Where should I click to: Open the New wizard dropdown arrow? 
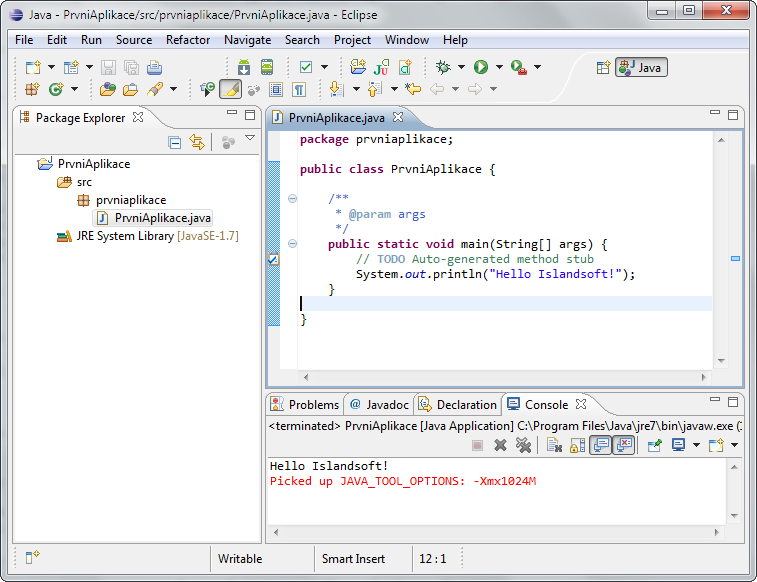(x=51, y=67)
